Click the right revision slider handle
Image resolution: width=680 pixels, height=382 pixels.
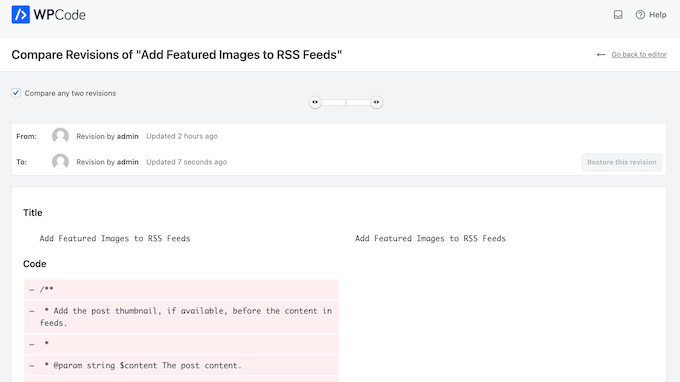point(376,102)
